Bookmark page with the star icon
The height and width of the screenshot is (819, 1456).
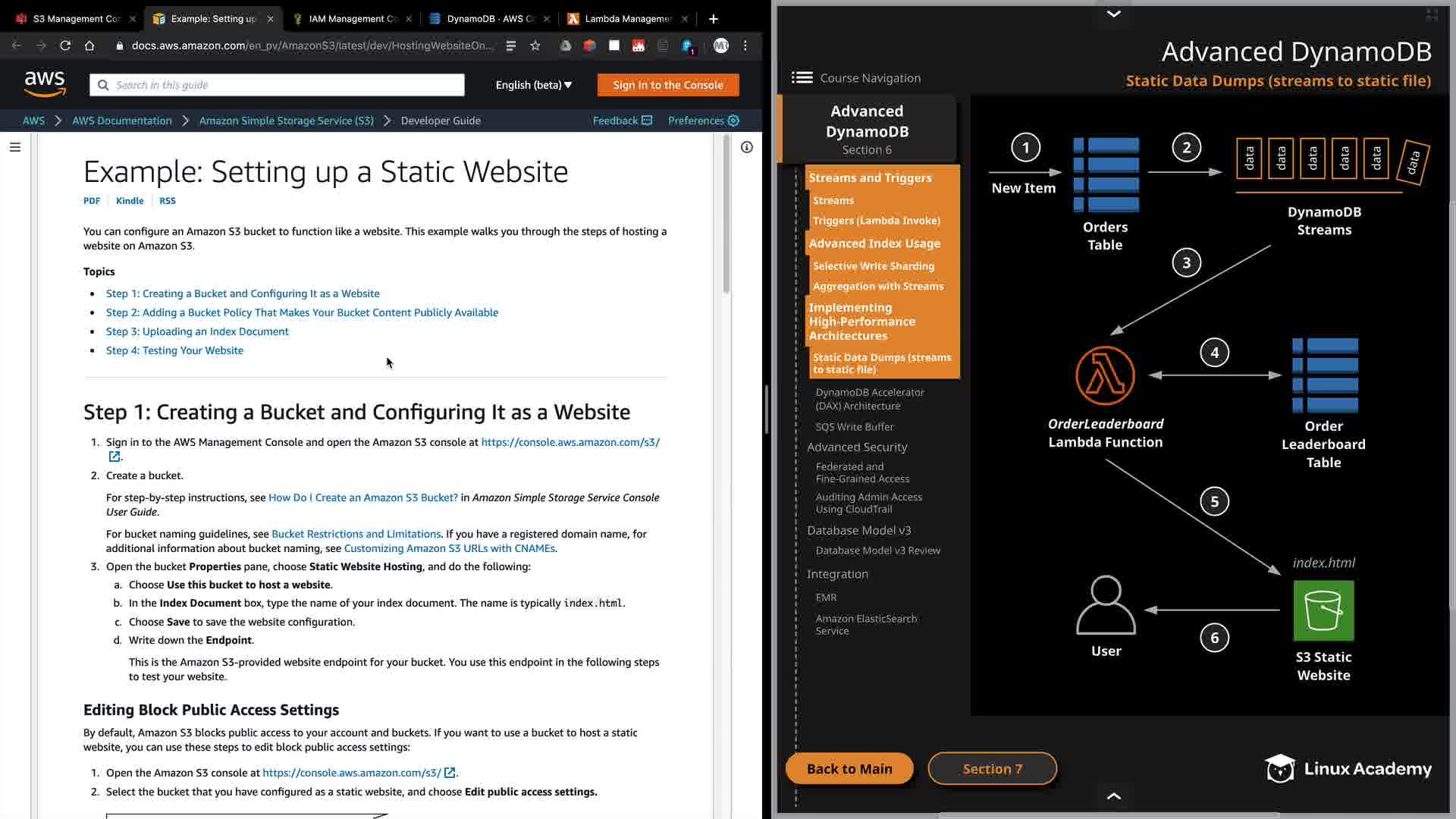coord(535,45)
